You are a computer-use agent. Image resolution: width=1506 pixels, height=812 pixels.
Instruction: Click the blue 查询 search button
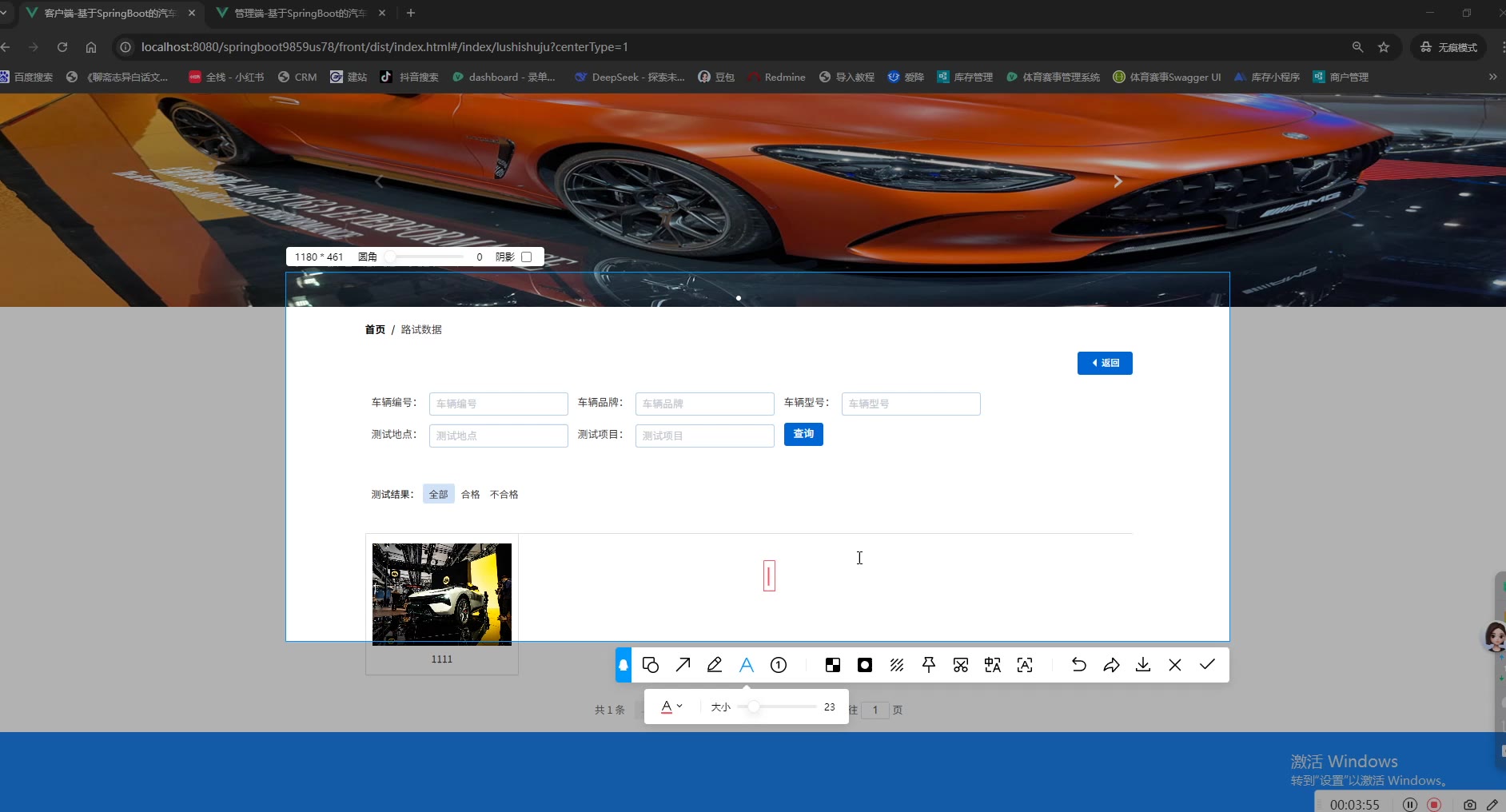(803, 434)
